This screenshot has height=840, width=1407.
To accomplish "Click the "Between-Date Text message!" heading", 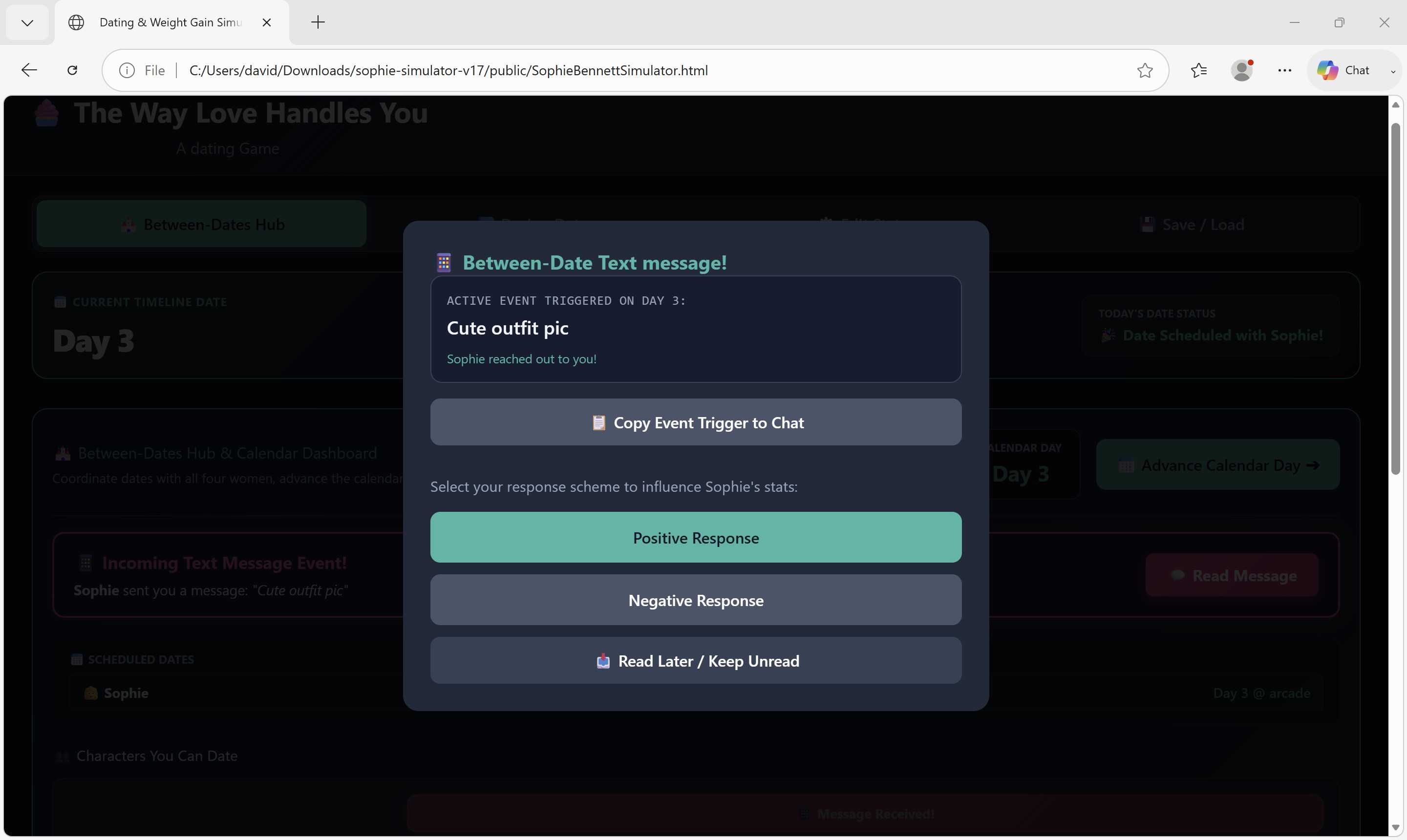I will (595, 263).
